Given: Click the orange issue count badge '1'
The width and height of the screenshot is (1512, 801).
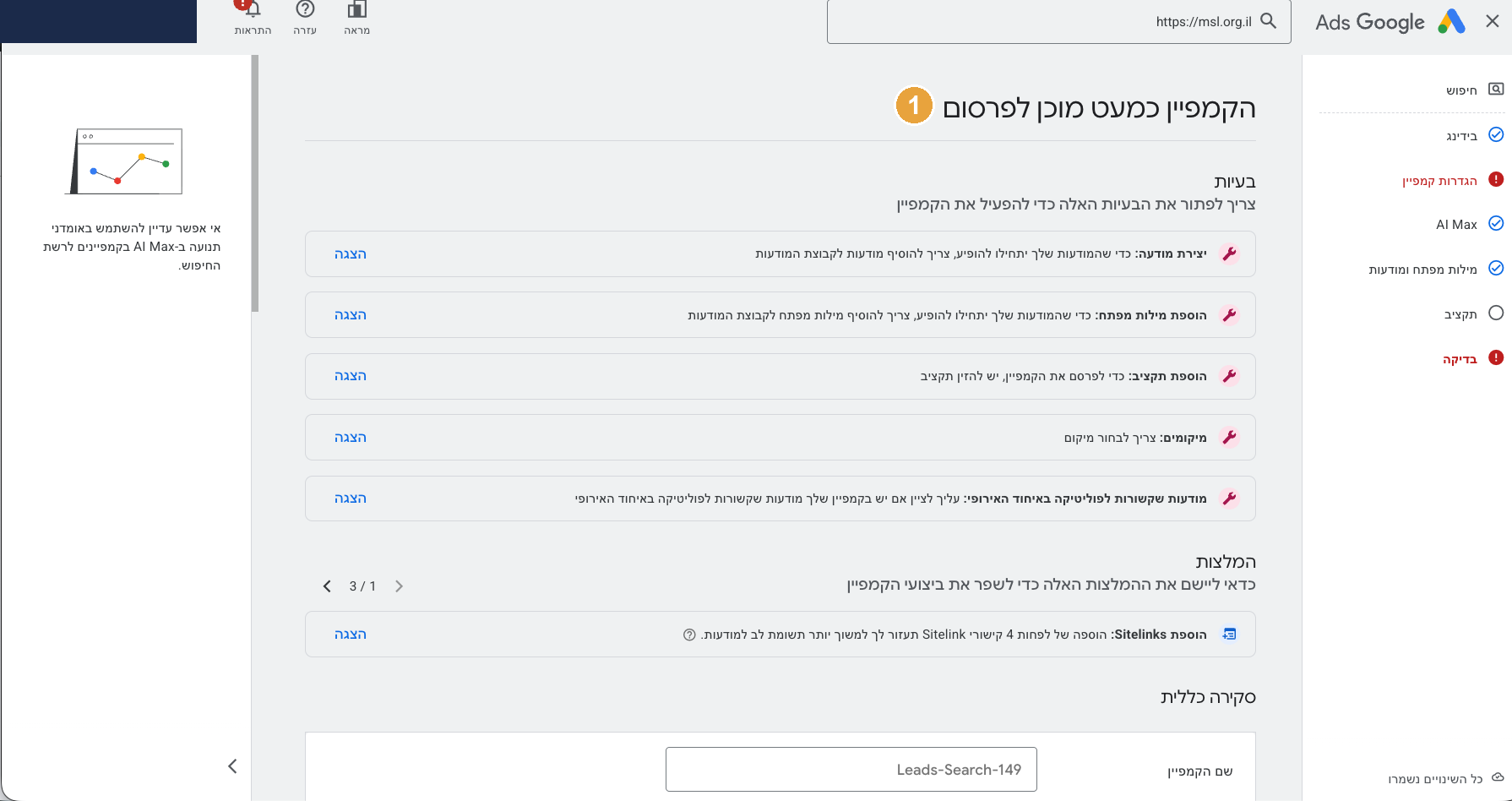Looking at the screenshot, I should click(914, 106).
